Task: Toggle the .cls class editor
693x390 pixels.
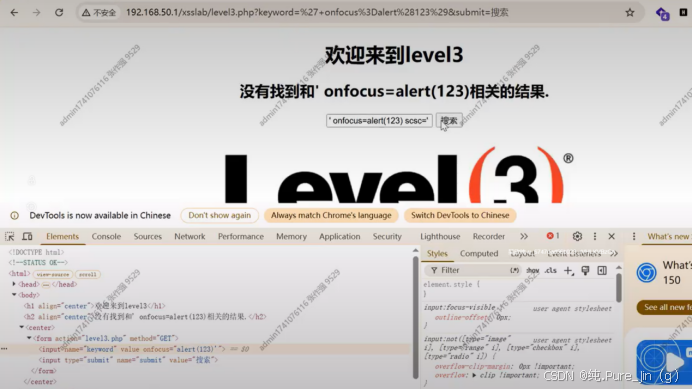Action: [551, 270]
